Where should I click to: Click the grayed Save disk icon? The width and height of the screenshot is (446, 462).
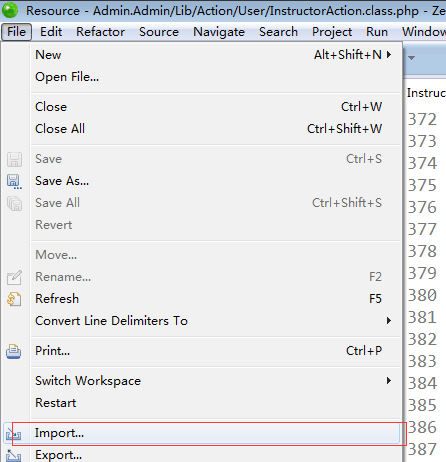pos(14,159)
